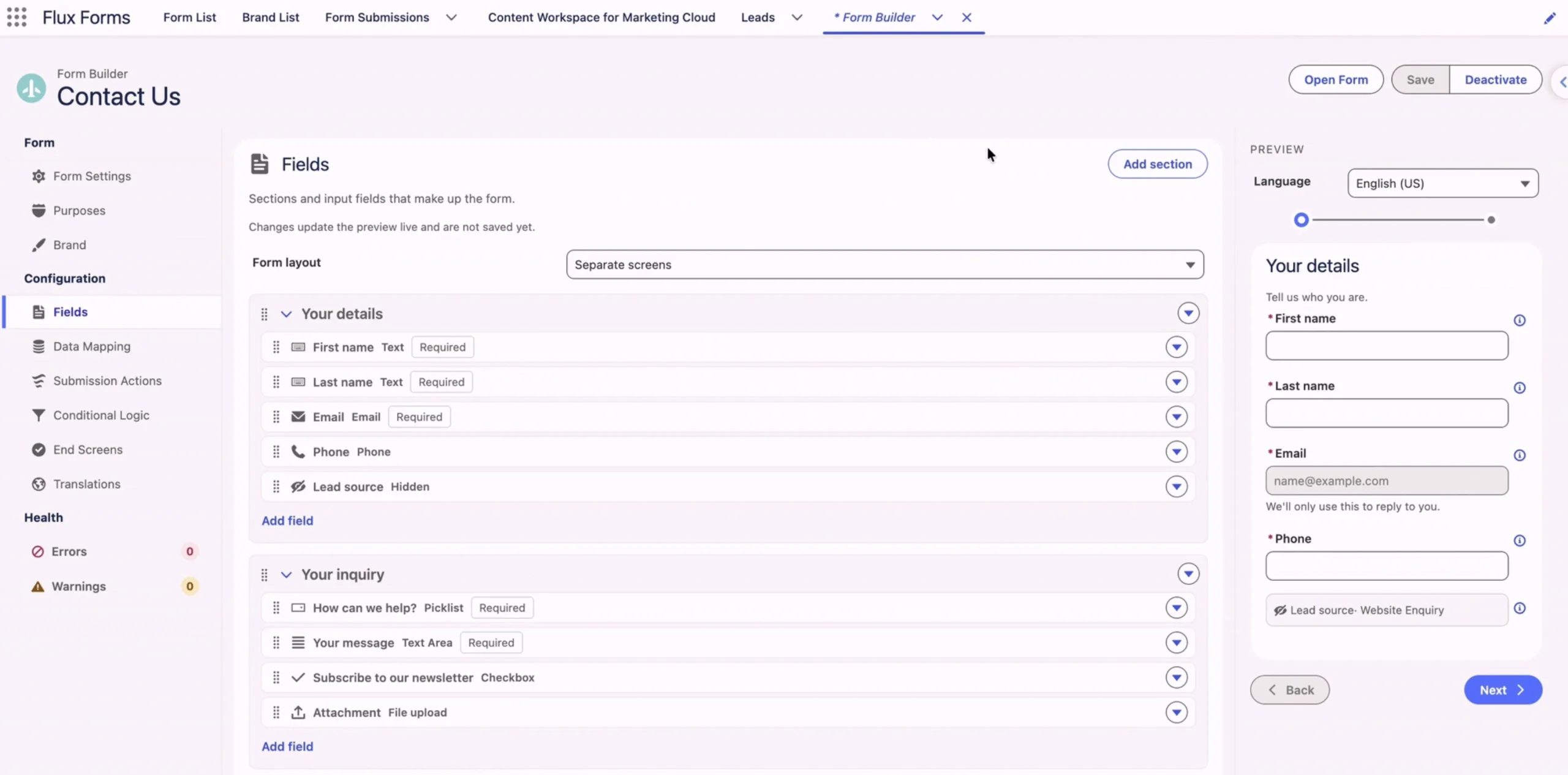Click the Add section button
The image size is (1568, 775).
pyautogui.click(x=1157, y=164)
